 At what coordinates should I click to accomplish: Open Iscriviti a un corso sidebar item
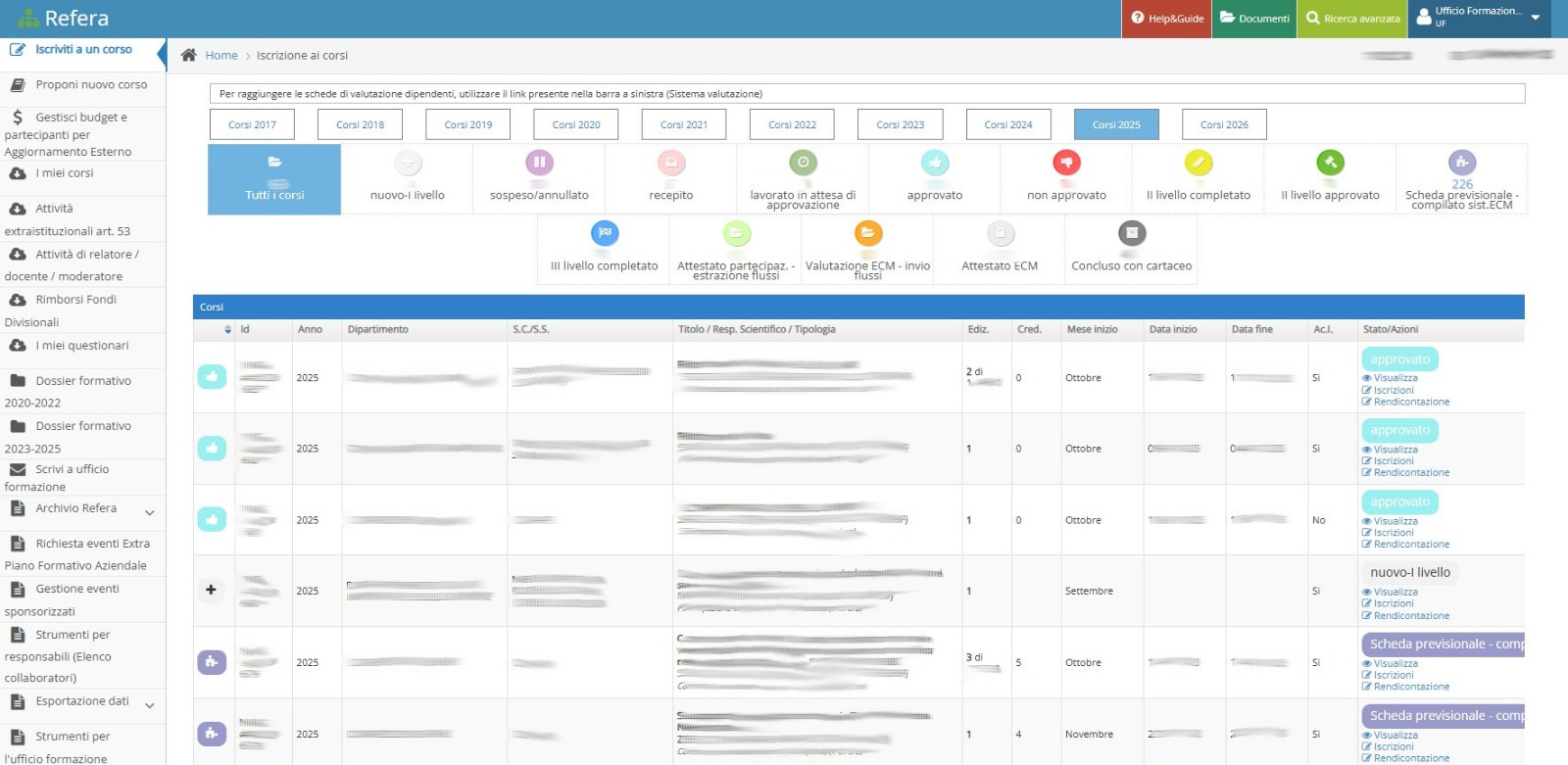coord(82,49)
